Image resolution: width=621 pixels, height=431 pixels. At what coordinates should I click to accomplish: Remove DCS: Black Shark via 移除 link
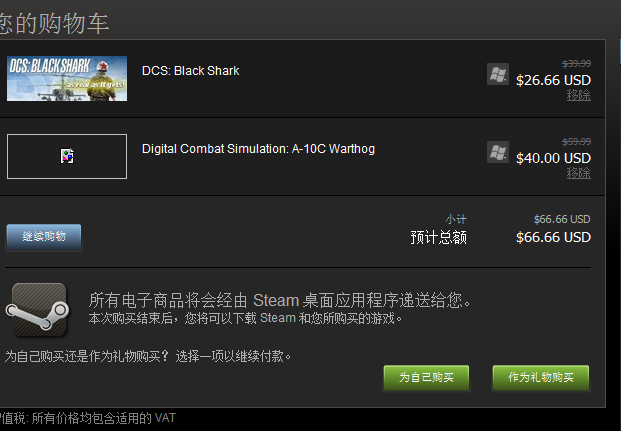[578, 95]
